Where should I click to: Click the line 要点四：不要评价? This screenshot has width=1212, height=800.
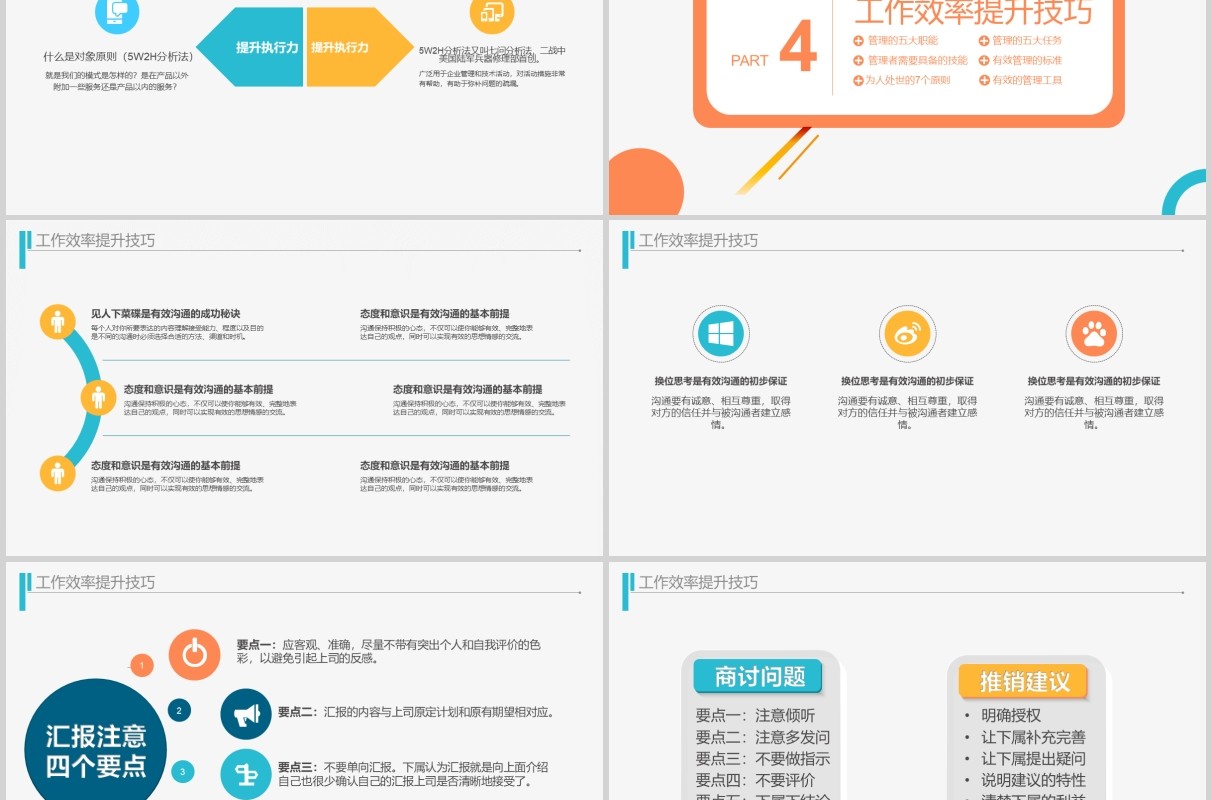(755, 780)
